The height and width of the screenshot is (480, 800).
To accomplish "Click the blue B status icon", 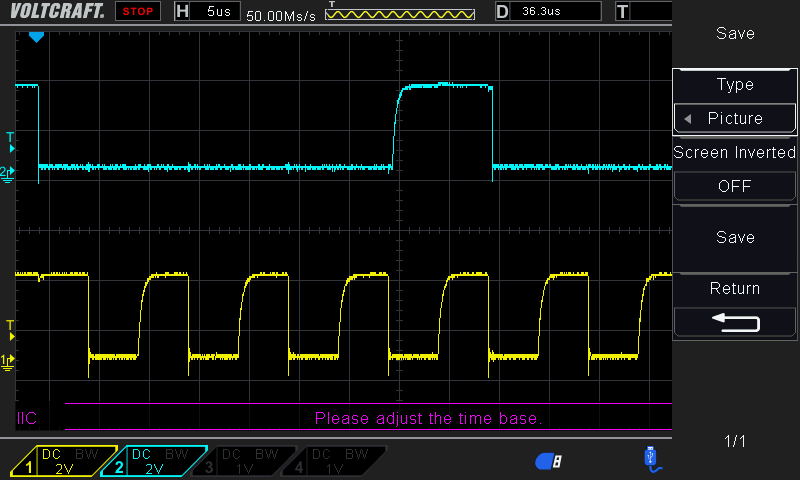I will tap(549, 460).
